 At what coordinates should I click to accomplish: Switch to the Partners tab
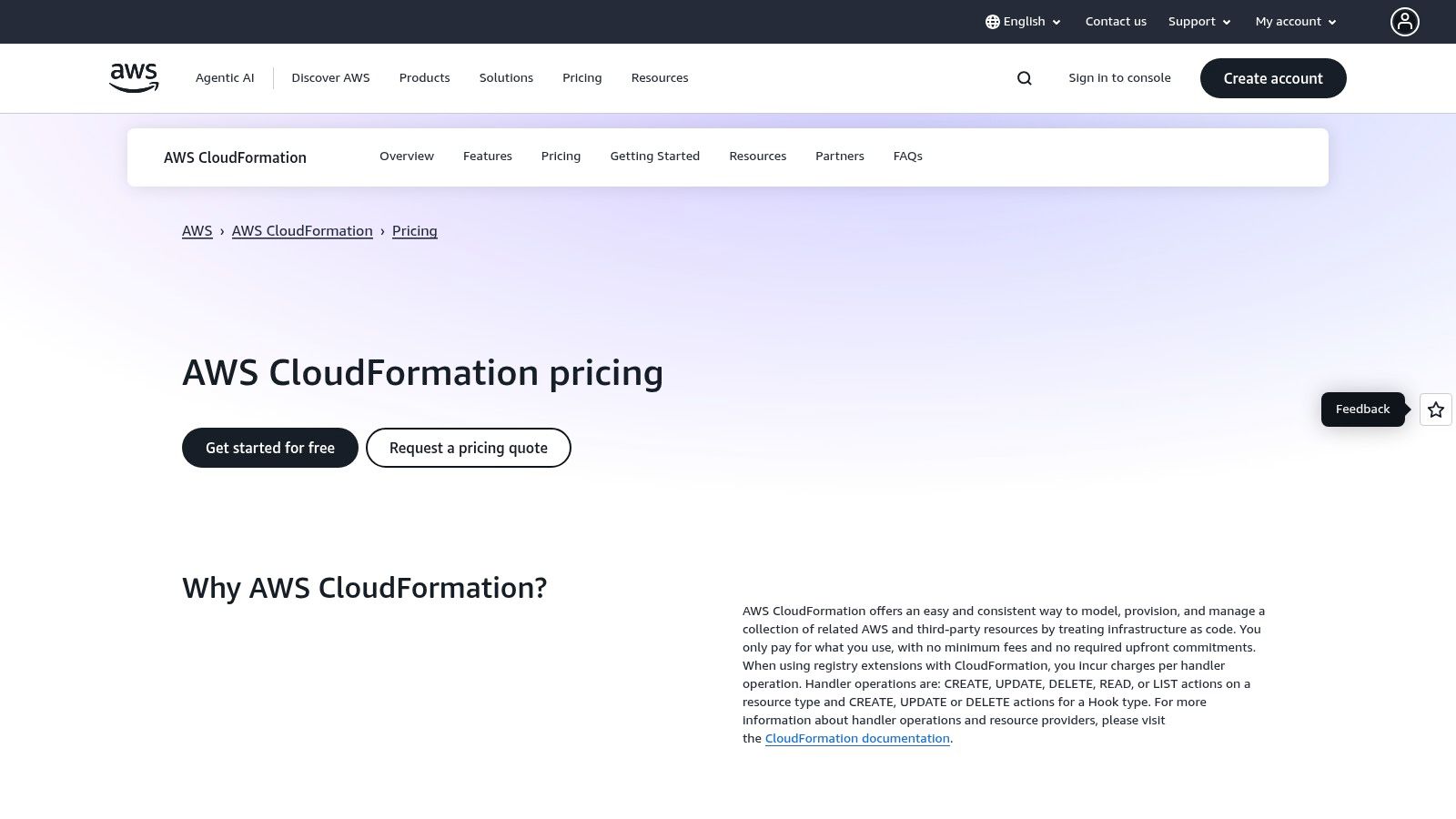coord(840,157)
